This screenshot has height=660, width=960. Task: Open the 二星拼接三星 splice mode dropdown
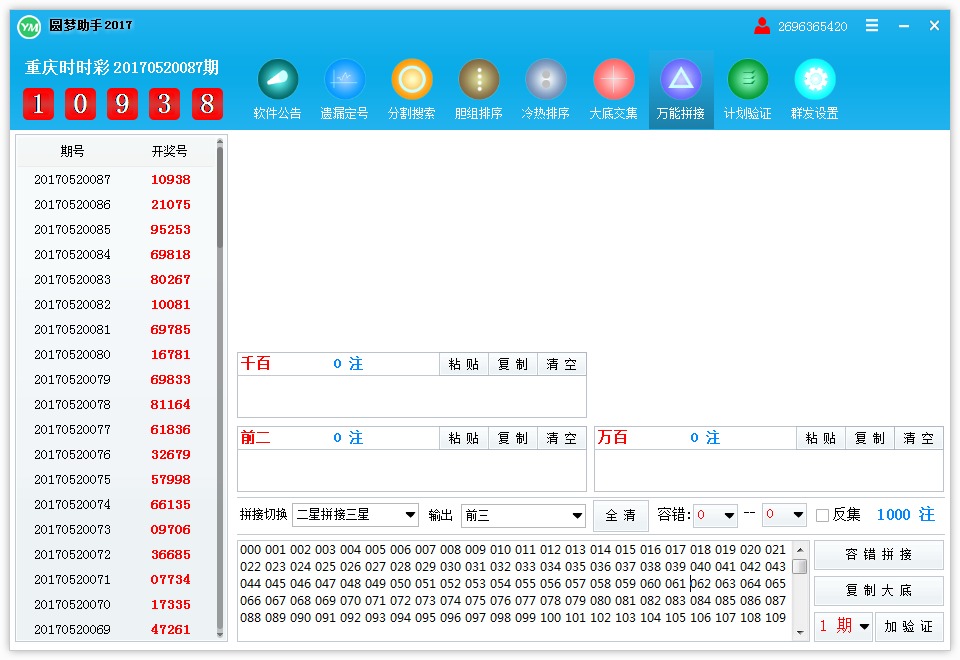click(355, 515)
